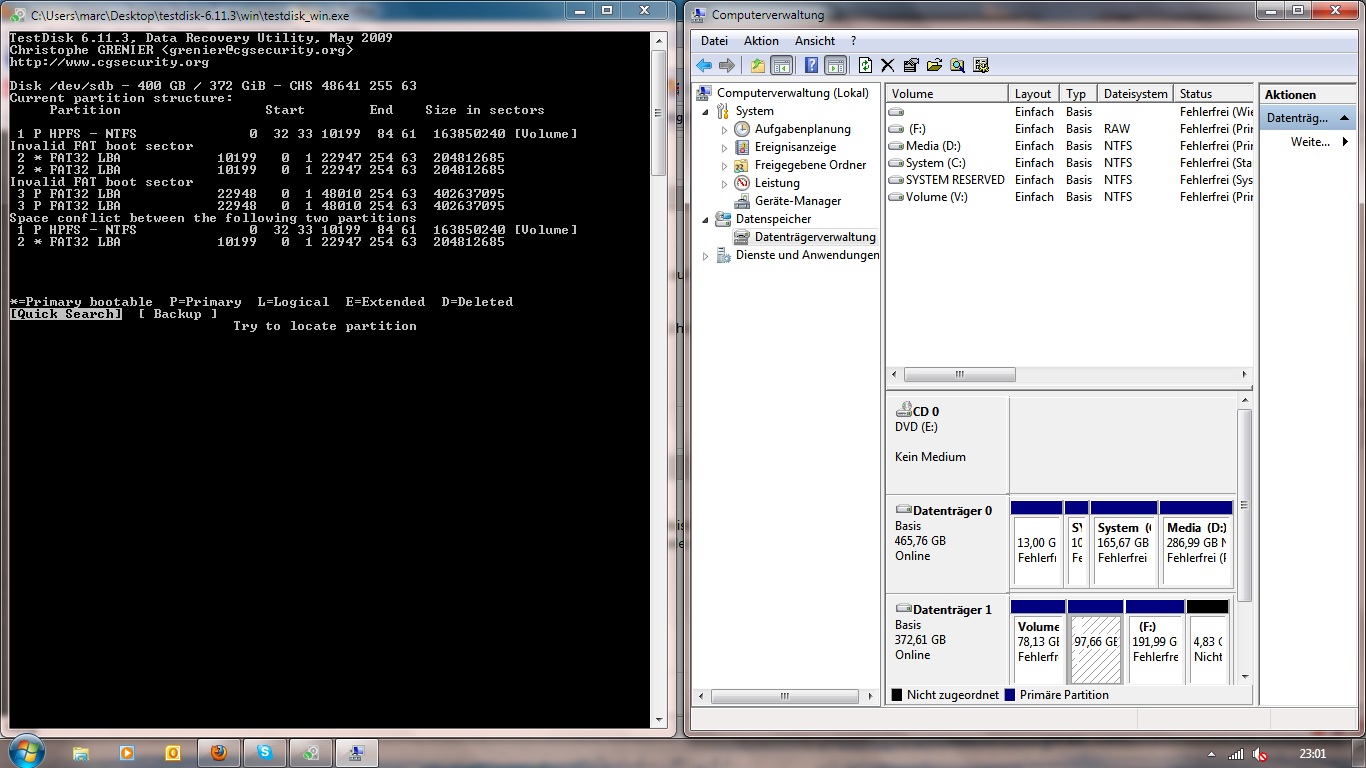Viewport: 1366px width, 768px height.
Task: Sort by the Status column header
Action: (x=1213, y=93)
